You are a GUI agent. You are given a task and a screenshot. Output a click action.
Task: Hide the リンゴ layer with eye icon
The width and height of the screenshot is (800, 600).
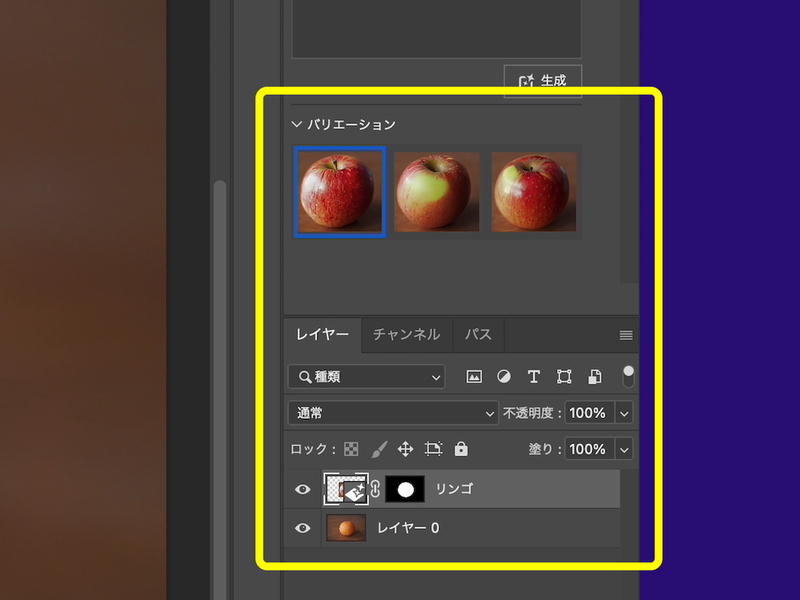point(303,489)
